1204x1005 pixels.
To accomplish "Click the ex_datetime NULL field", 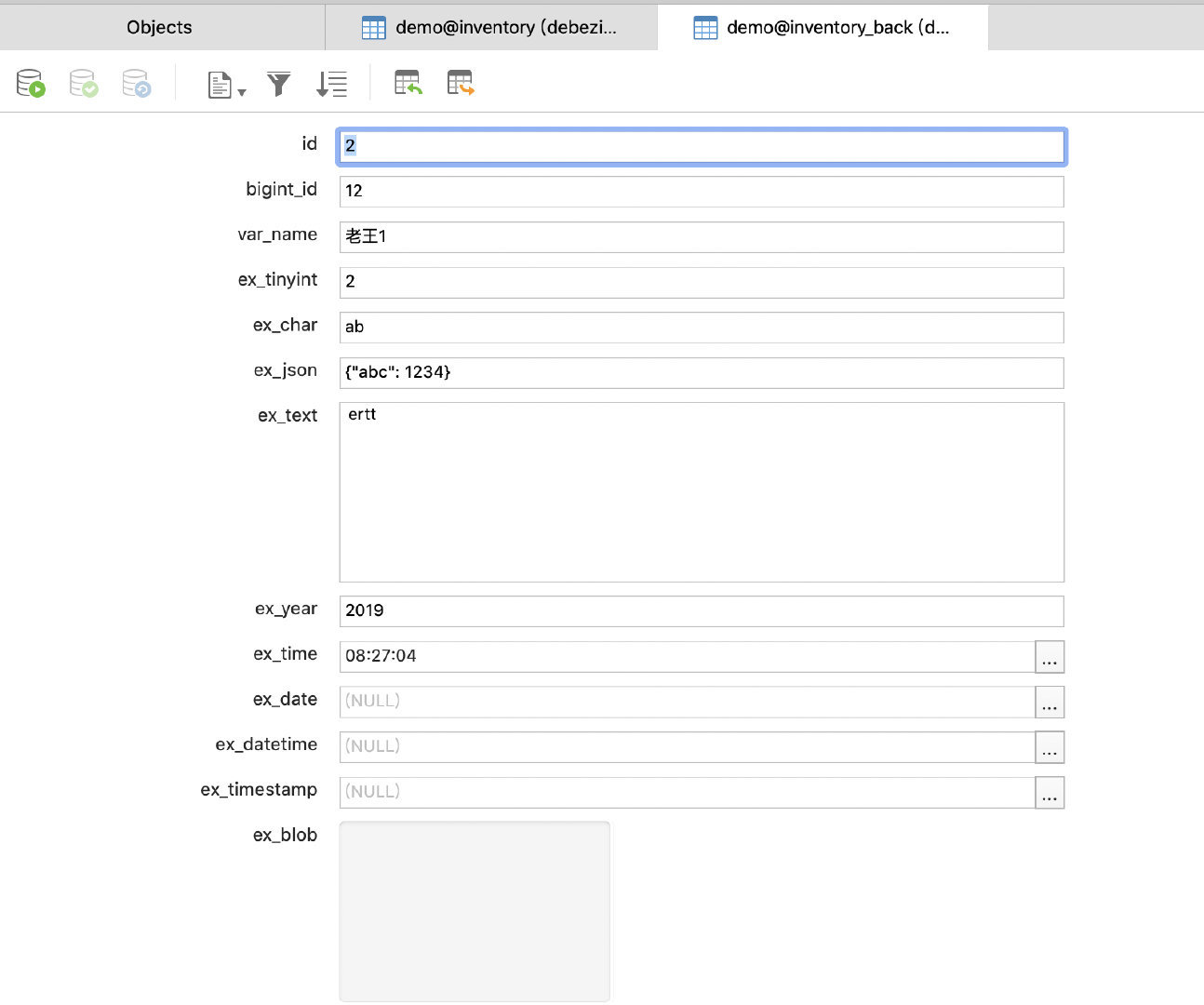I will pos(688,746).
